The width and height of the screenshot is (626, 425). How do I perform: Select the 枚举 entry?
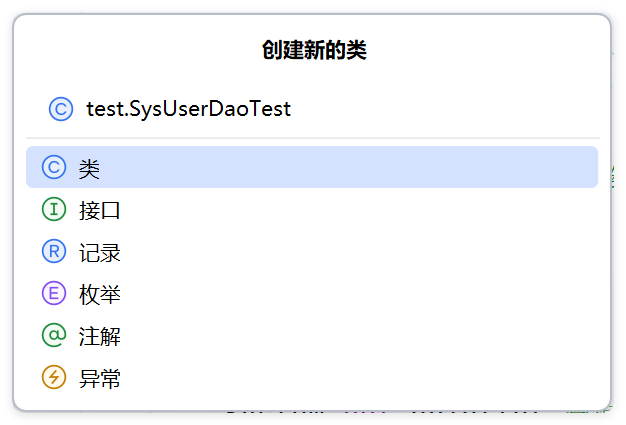pos(312,293)
